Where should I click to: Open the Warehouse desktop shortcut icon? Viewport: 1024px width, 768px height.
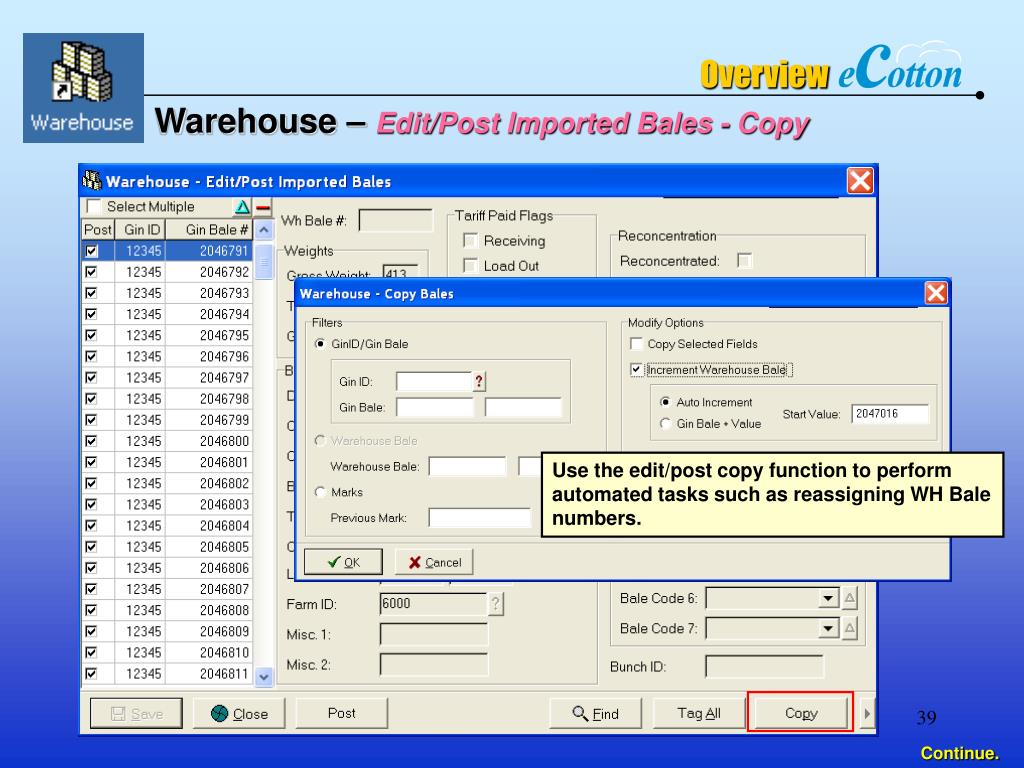point(83,88)
